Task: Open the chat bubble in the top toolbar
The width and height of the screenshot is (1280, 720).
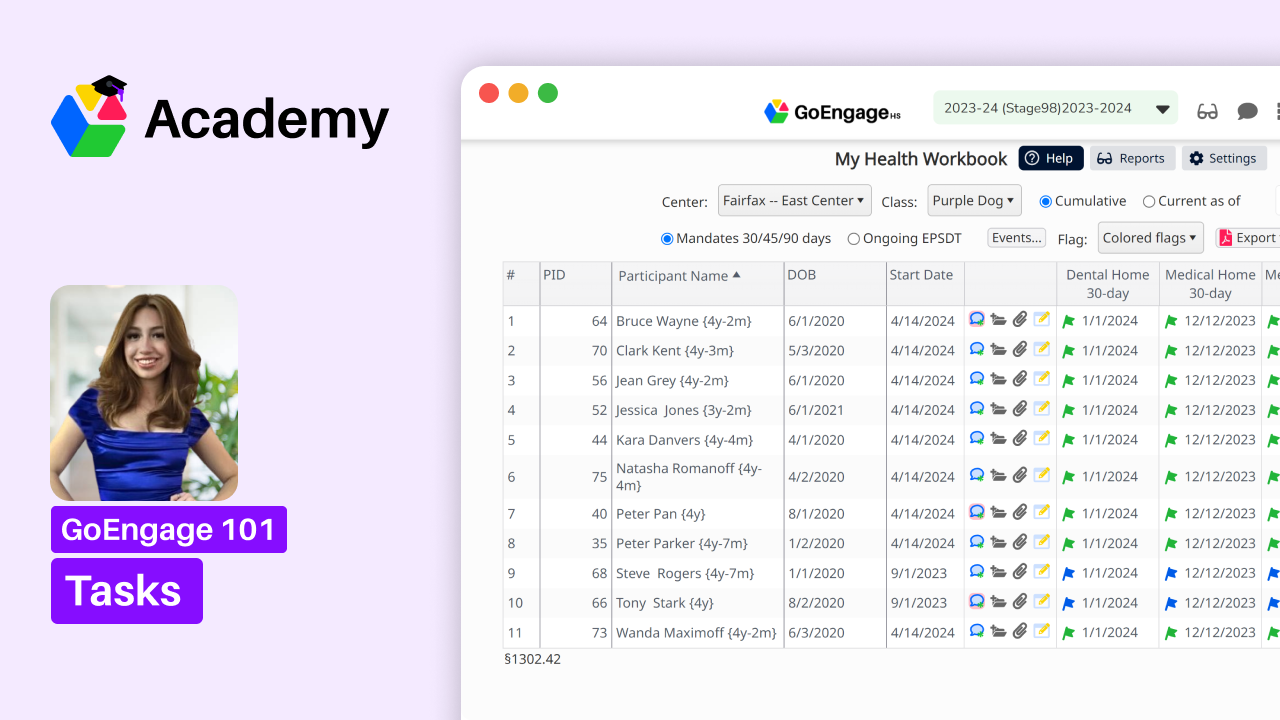Action: 1247,111
